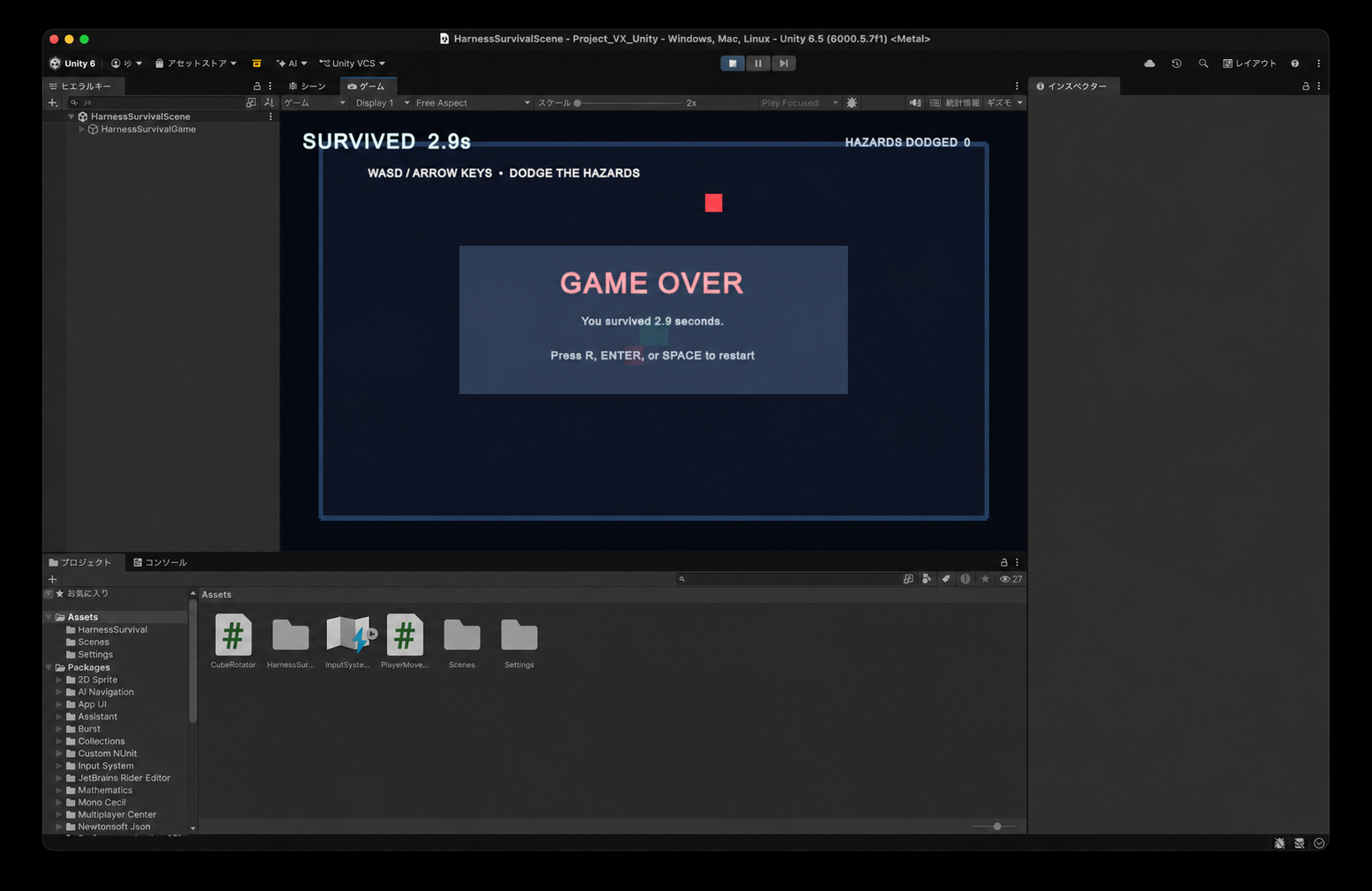This screenshot has width=1372, height=891.
Task: Click the search by label tag icon
Action: (946, 579)
